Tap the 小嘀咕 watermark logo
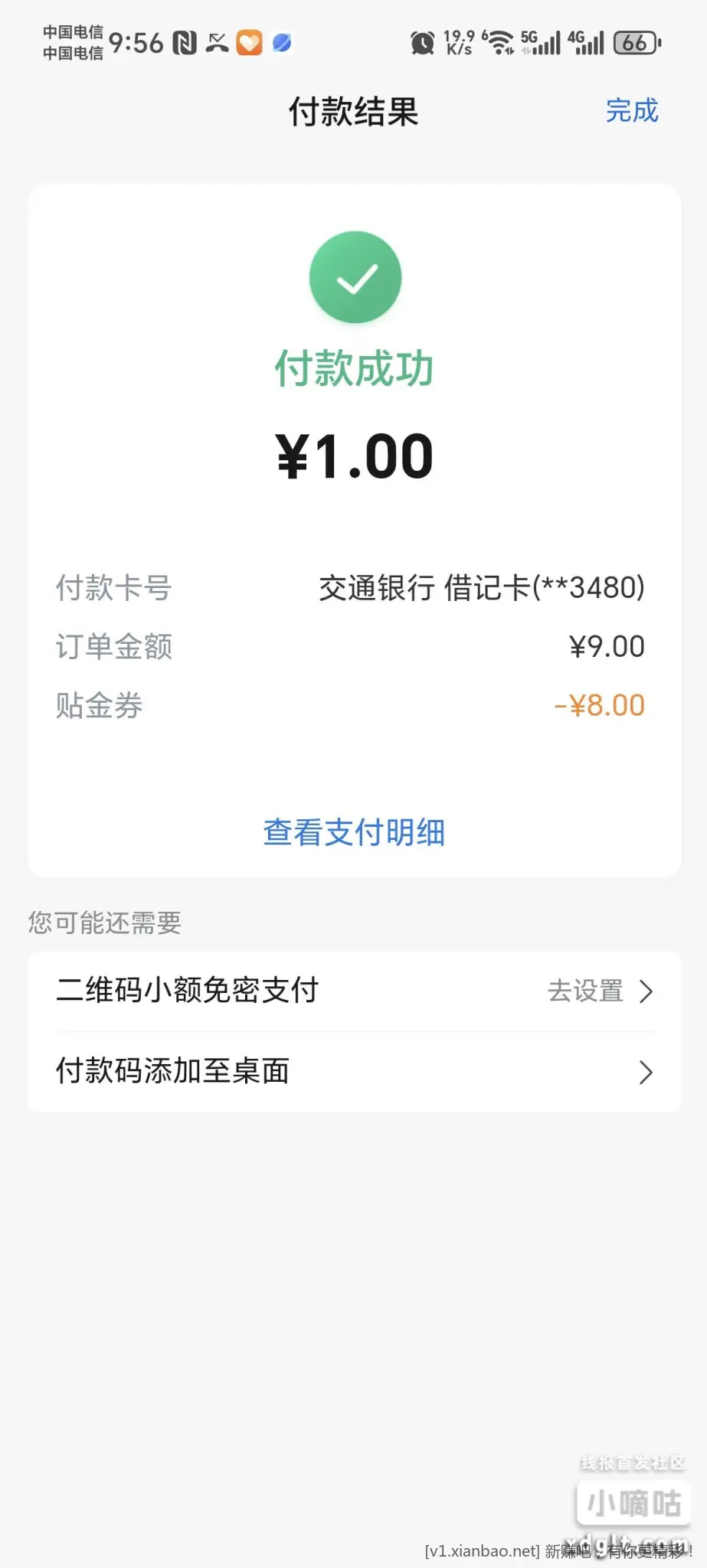The width and height of the screenshot is (707, 1568). pos(633,1504)
